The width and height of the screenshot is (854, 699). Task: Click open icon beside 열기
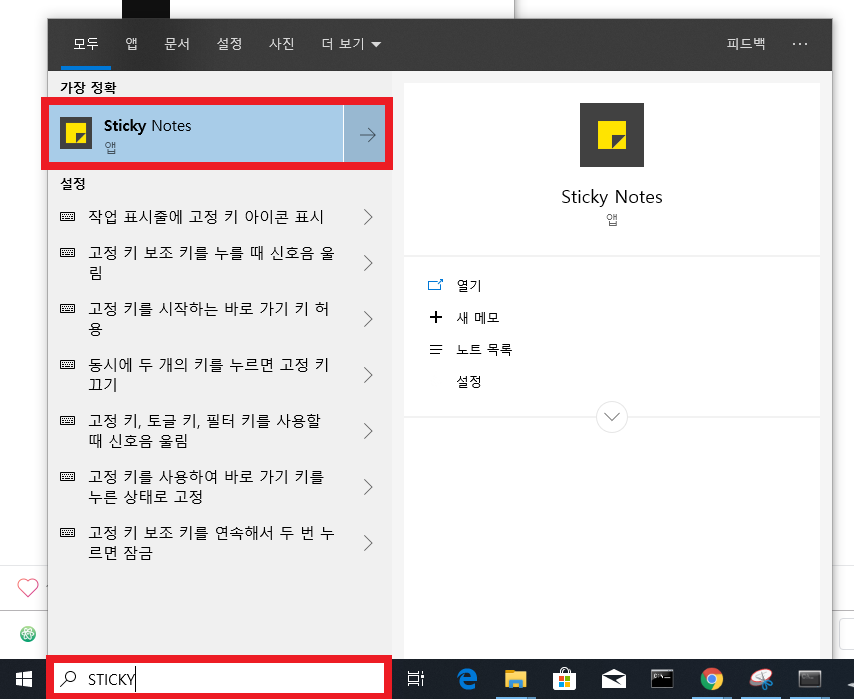(x=435, y=284)
